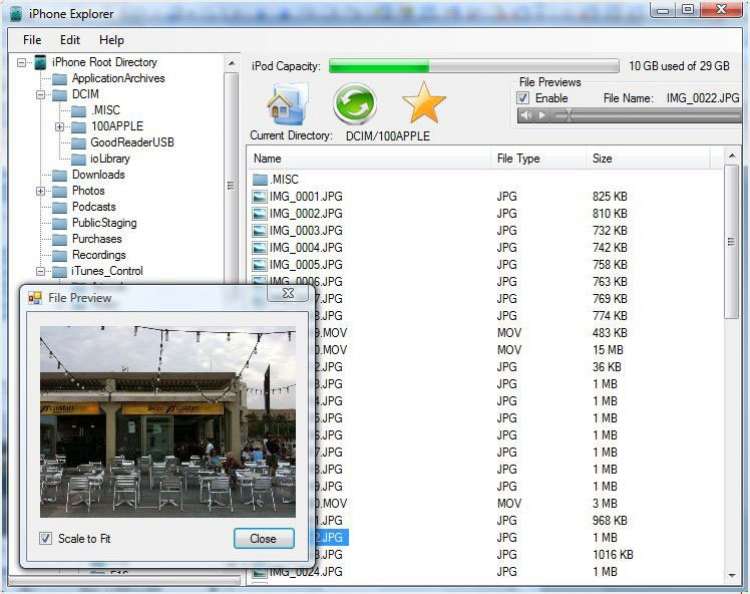Screen dimensions: 750x594
Task: Click the gold star Favorites icon
Action: 424,103
